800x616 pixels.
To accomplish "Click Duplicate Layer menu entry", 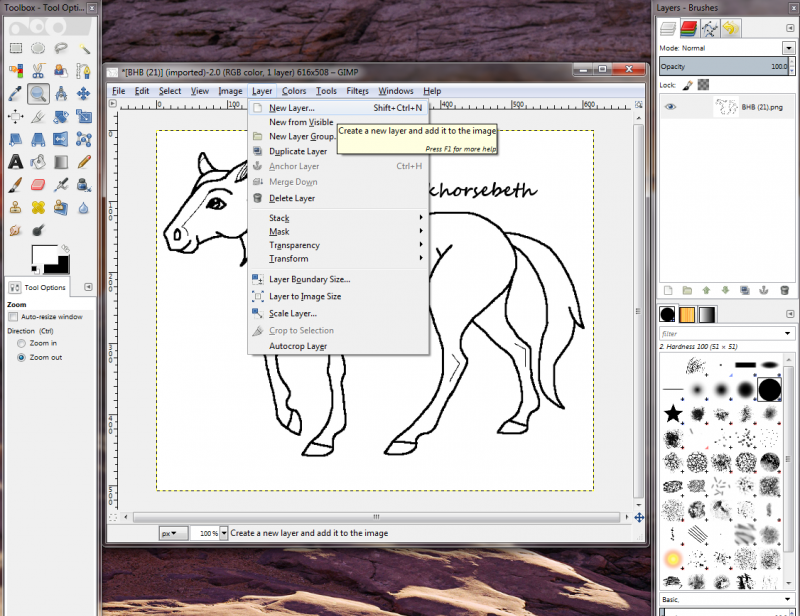I will (338, 151).
